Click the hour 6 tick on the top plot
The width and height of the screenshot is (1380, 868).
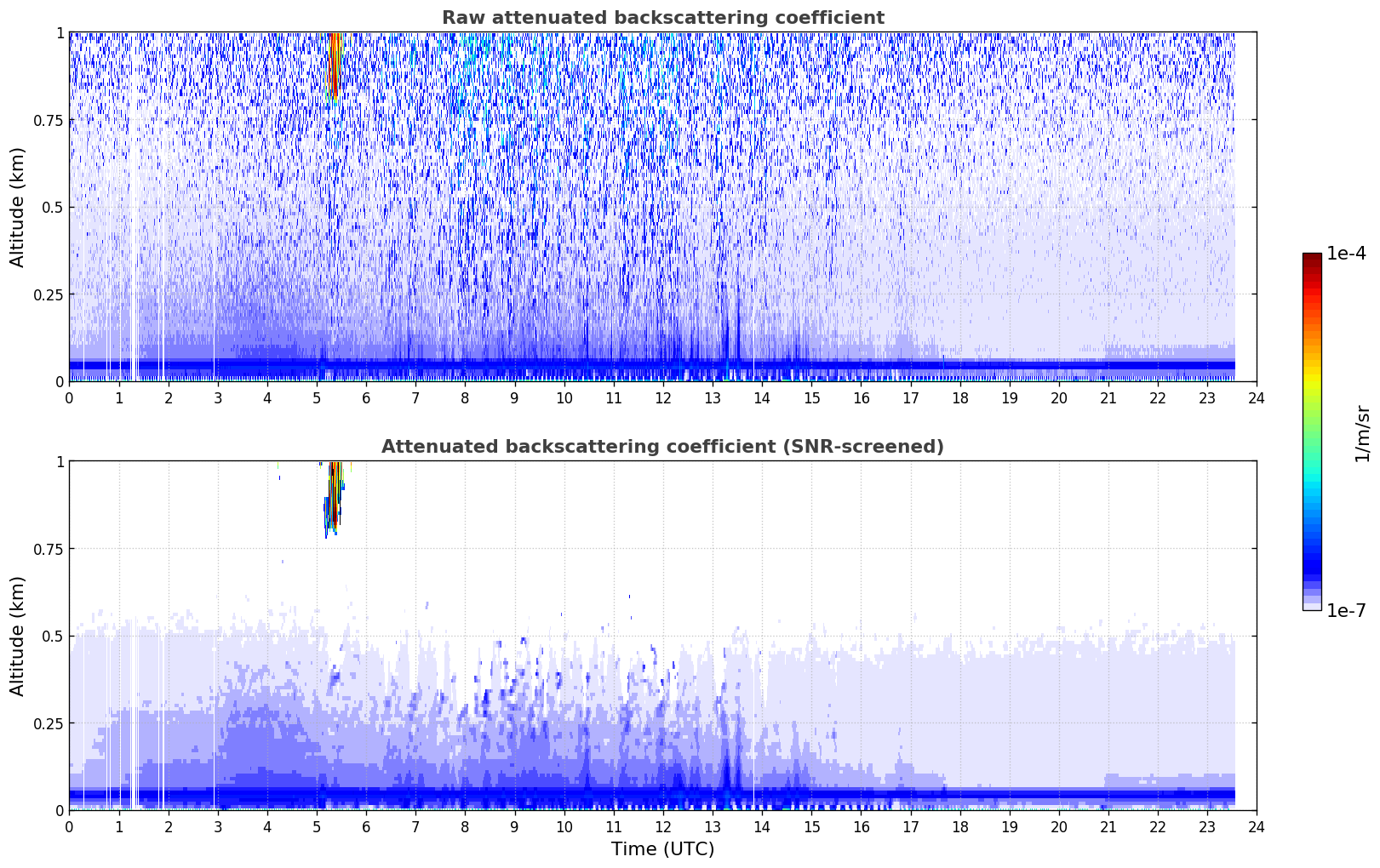366,398
